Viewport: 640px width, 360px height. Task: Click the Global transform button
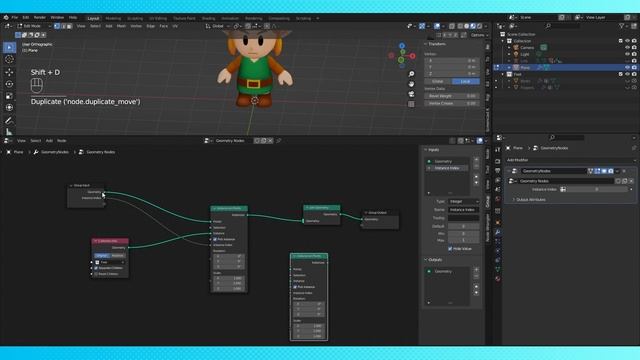(438, 81)
